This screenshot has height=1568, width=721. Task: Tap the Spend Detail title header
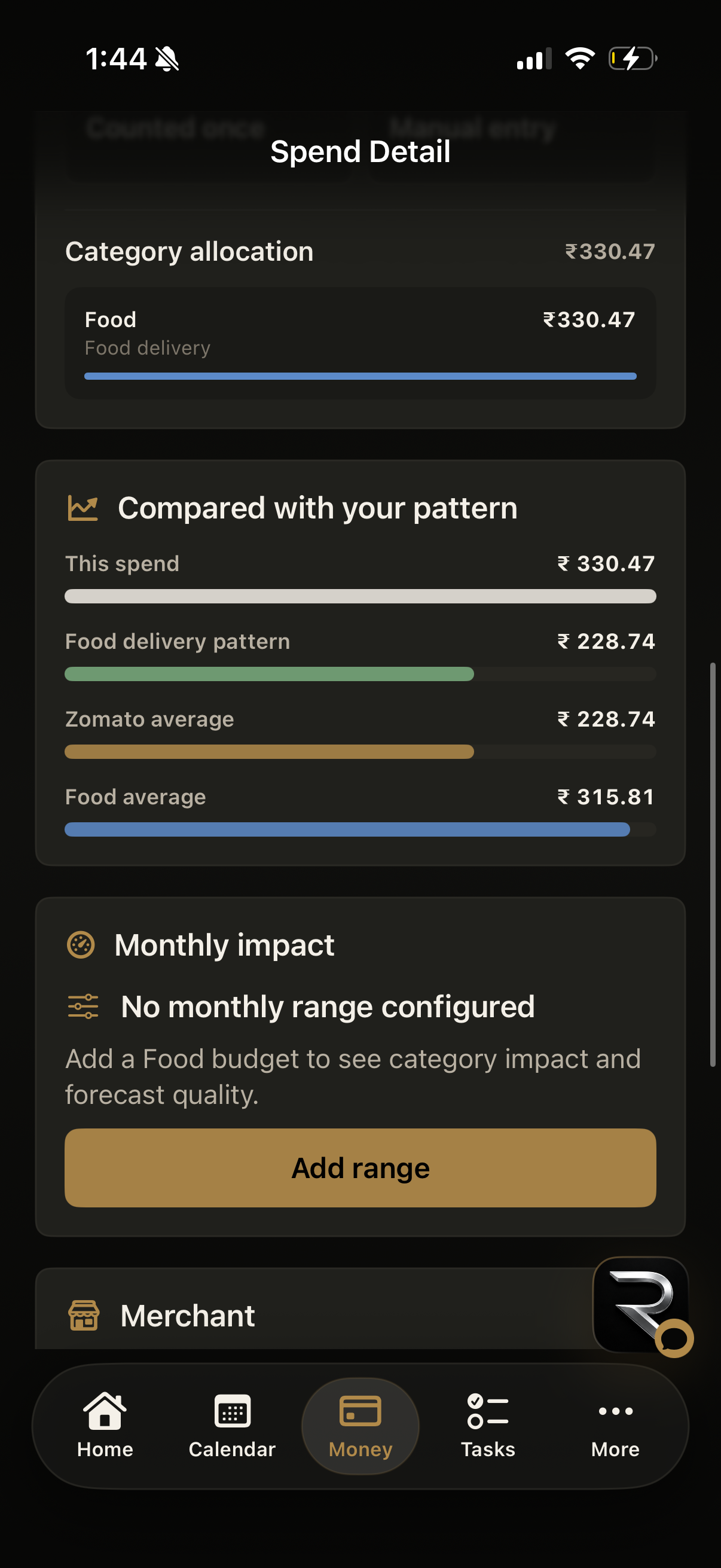[x=360, y=151]
